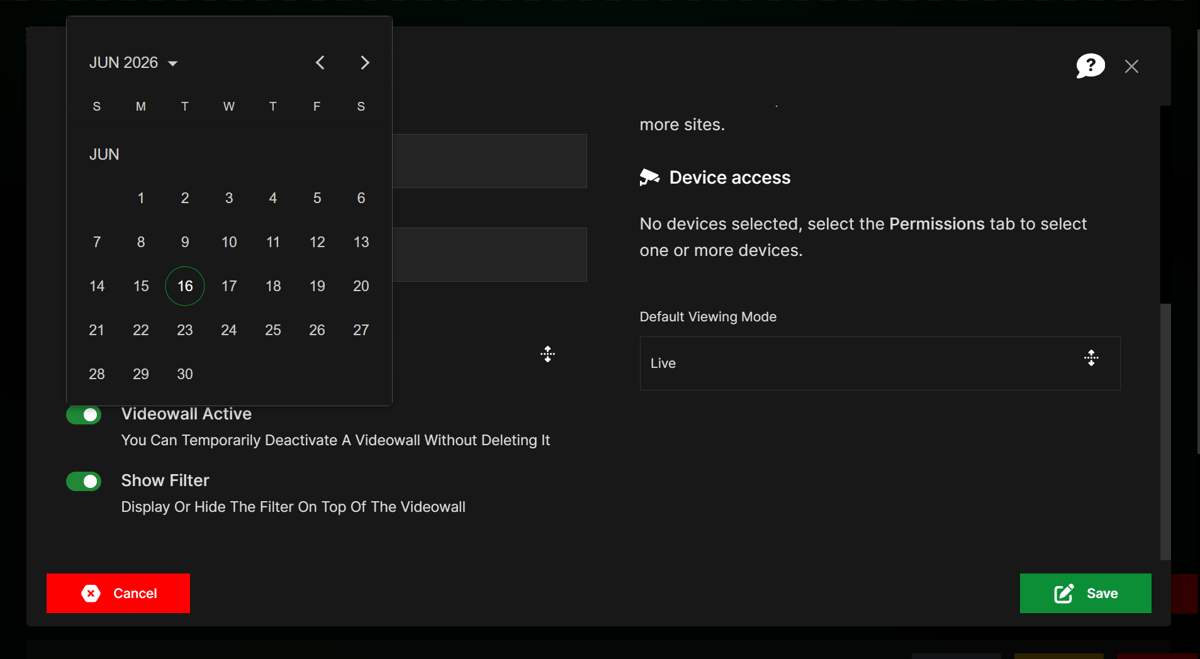Click the 'Show Filter' label
Screen dimensions: 1200x659
pyautogui.click(x=165, y=481)
